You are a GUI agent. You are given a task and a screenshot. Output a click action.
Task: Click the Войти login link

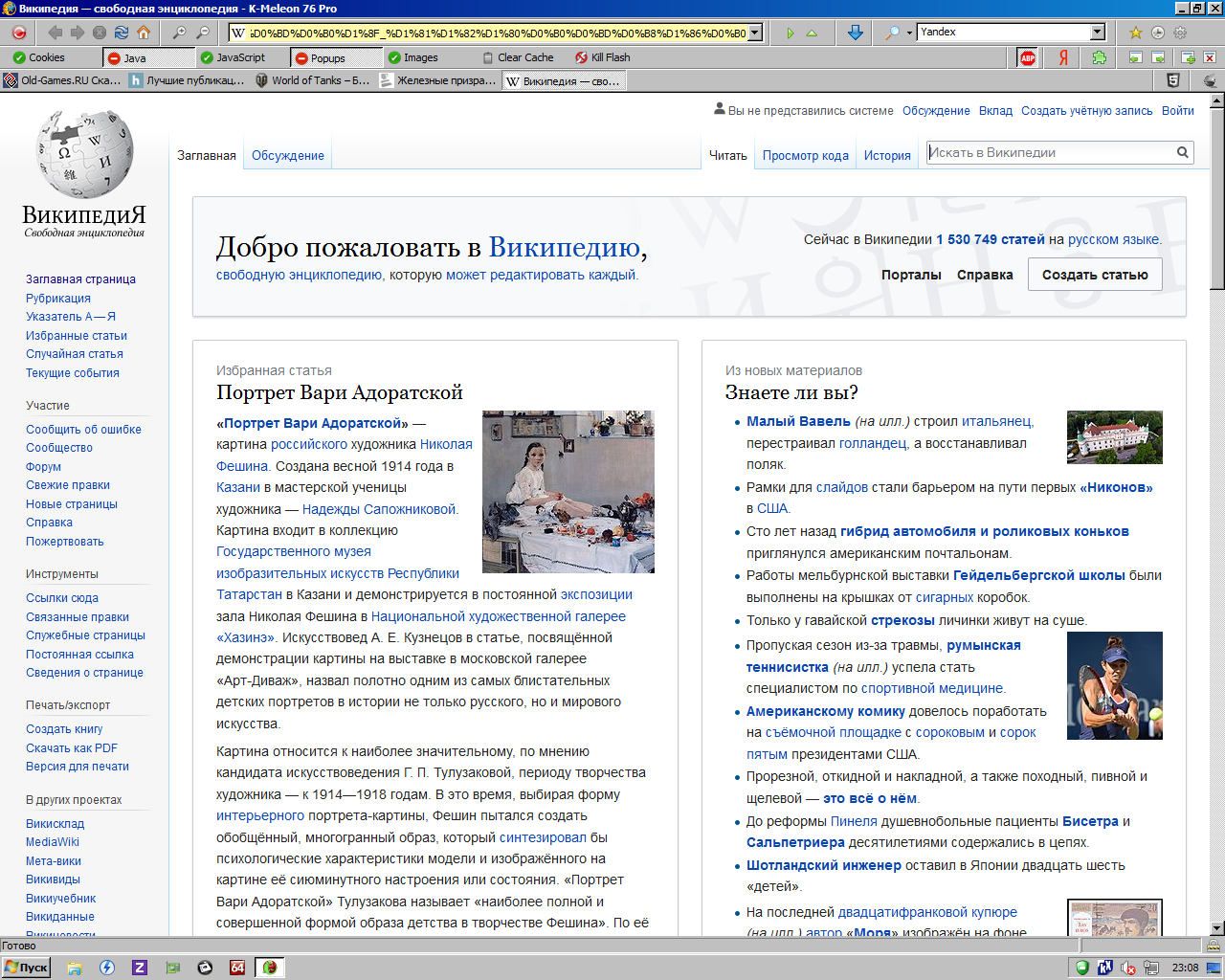coord(1178,111)
